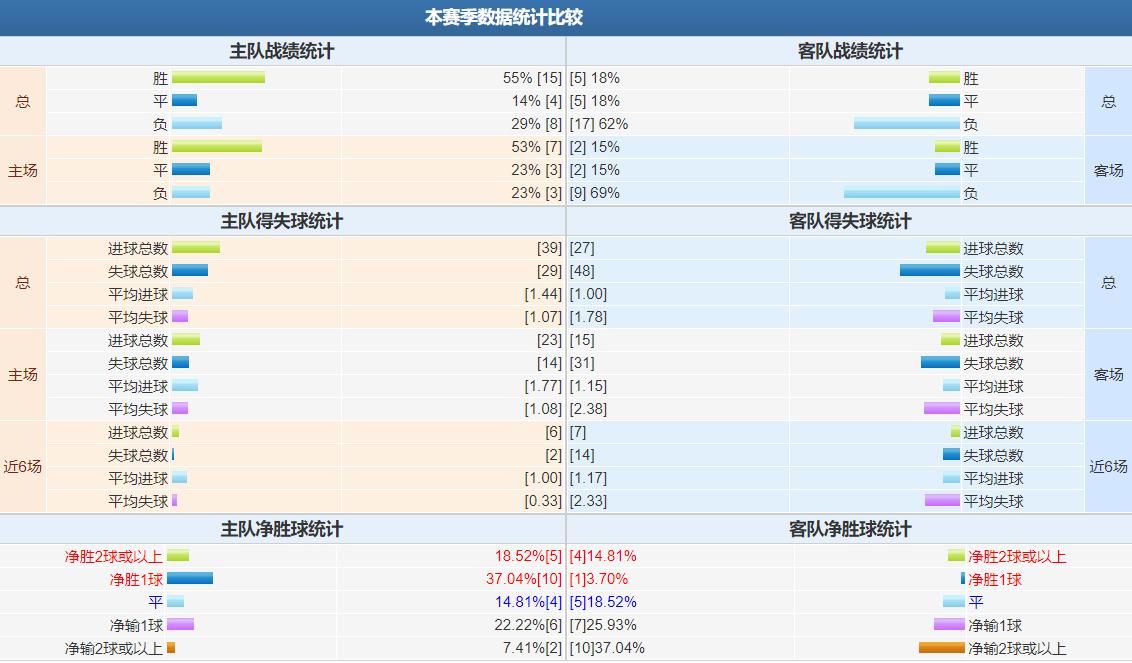Click the light blue 负 bar for away totals

coord(903,123)
